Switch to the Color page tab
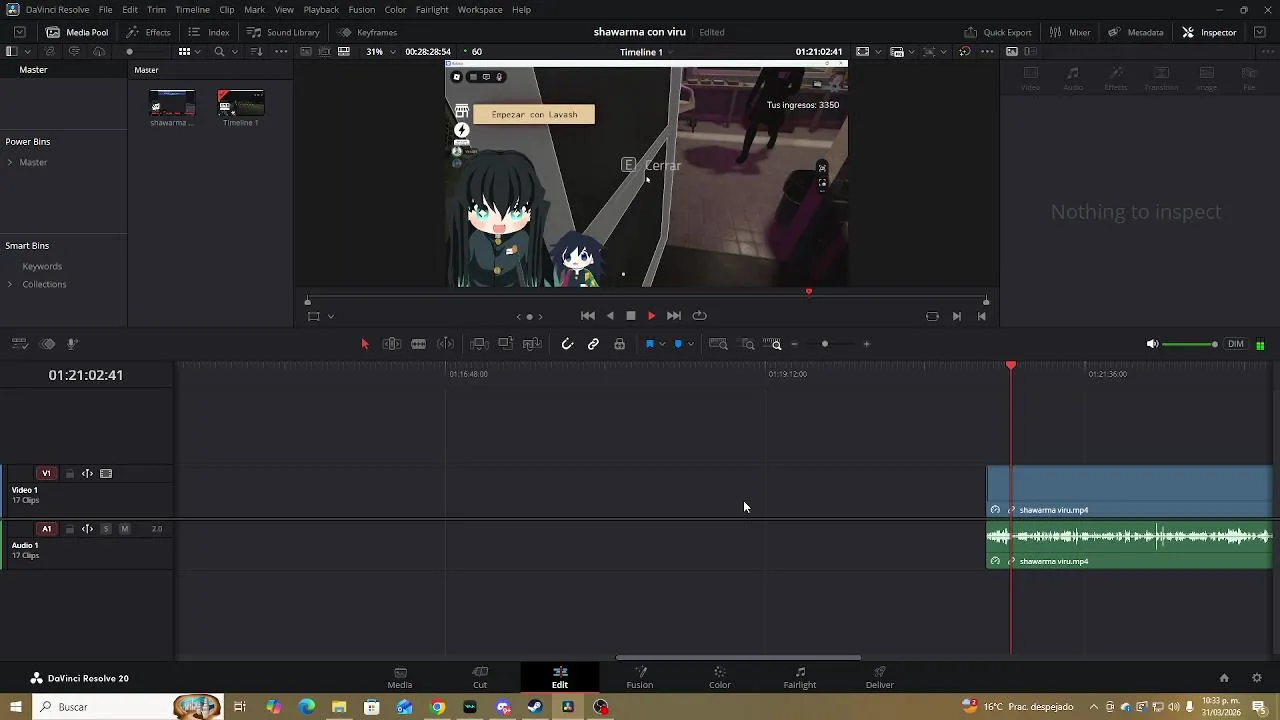 click(x=720, y=677)
